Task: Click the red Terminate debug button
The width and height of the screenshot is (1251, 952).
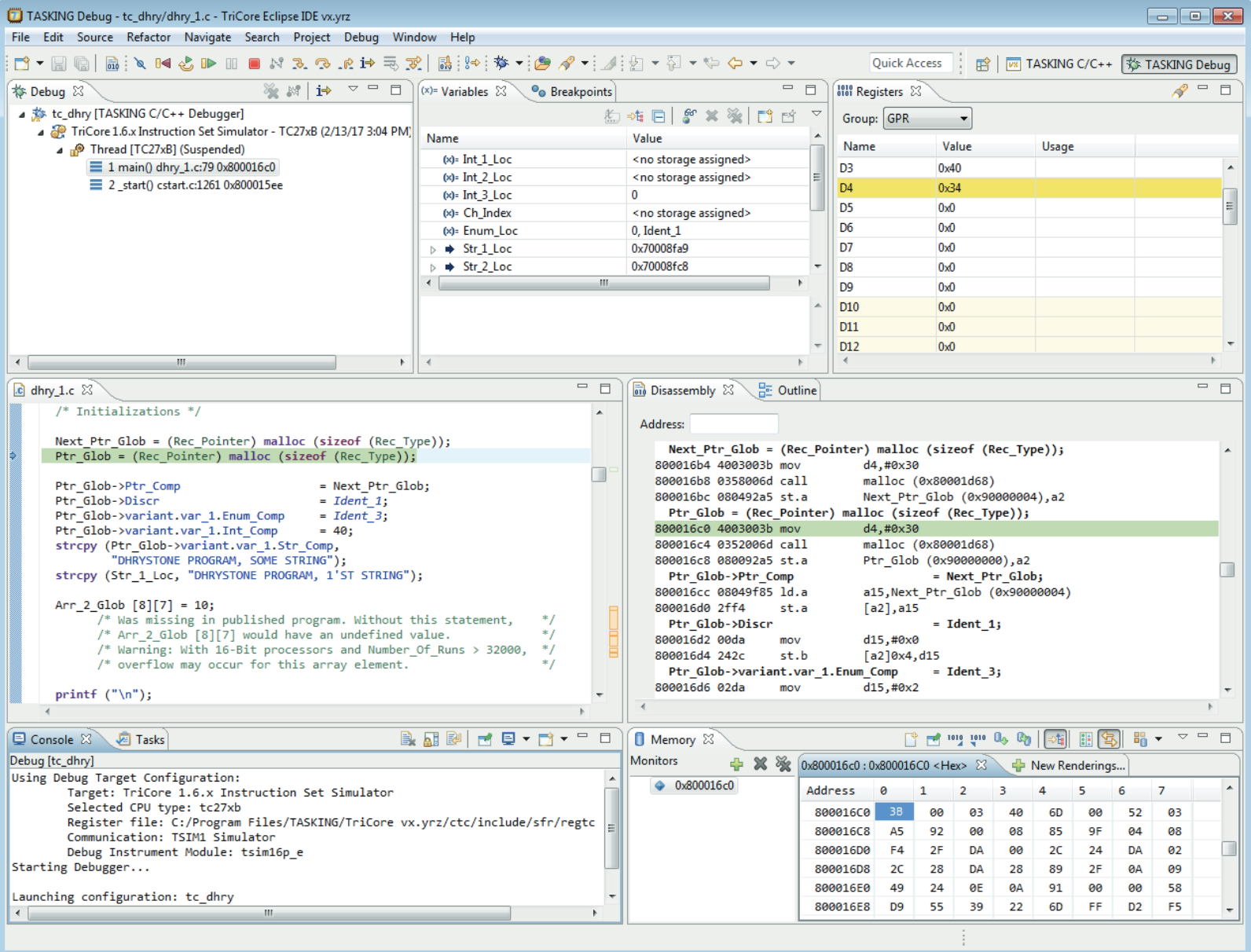Action: [x=254, y=64]
